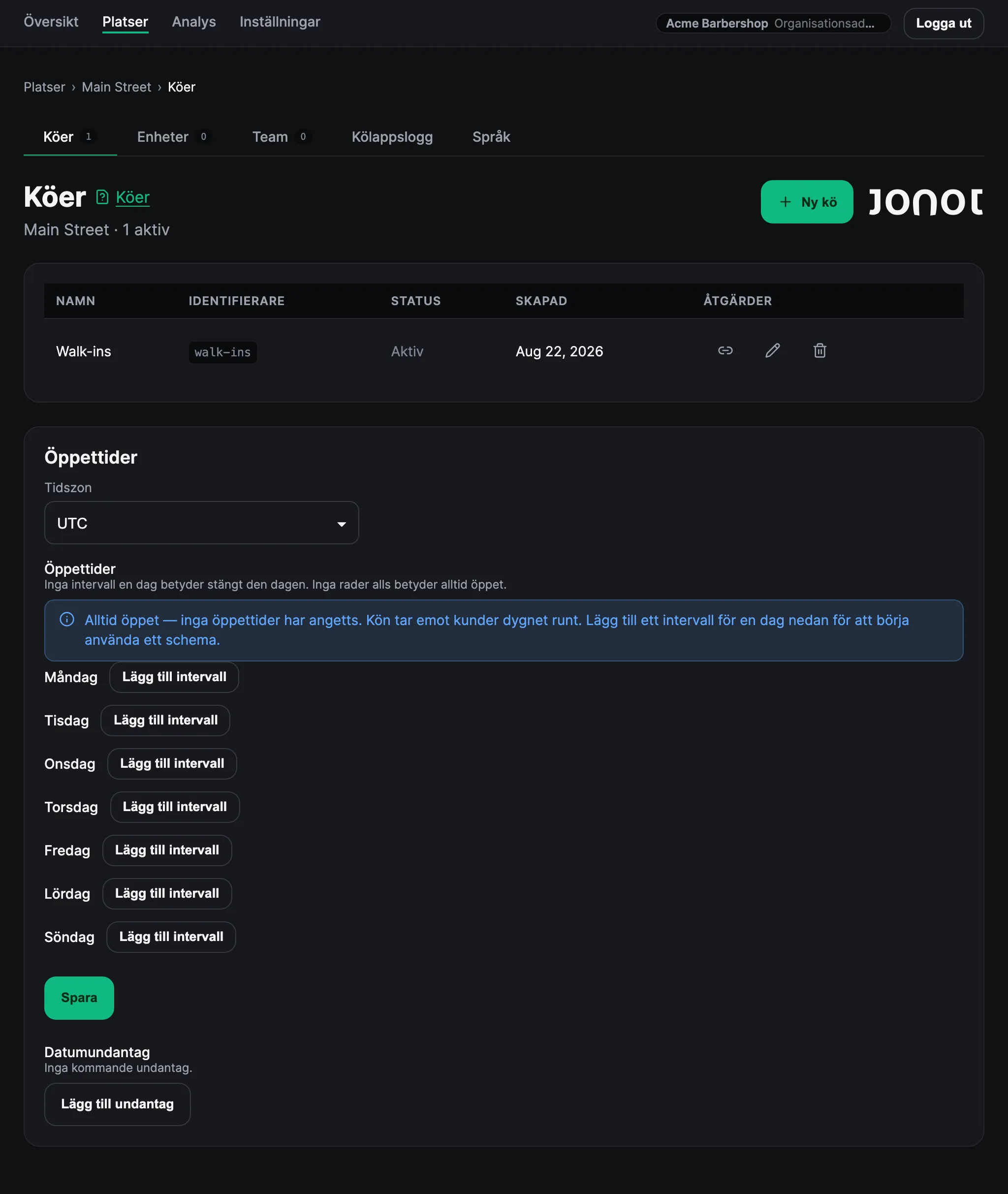This screenshot has width=1008, height=1194.
Task: Edit the Walk-ins queue with pencil icon
Action: [773, 351]
